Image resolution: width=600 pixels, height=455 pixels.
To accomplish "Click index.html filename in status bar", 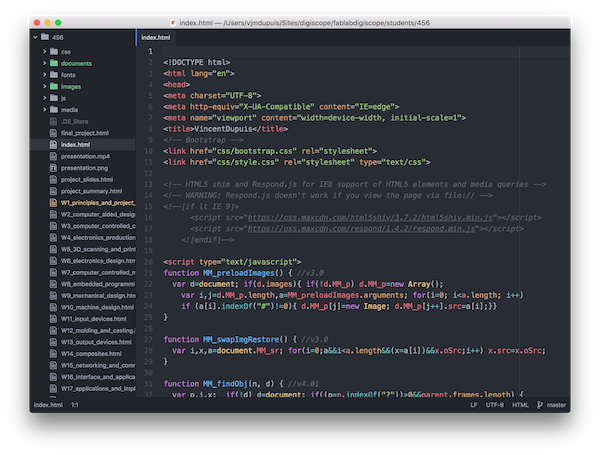I will [x=48, y=405].
